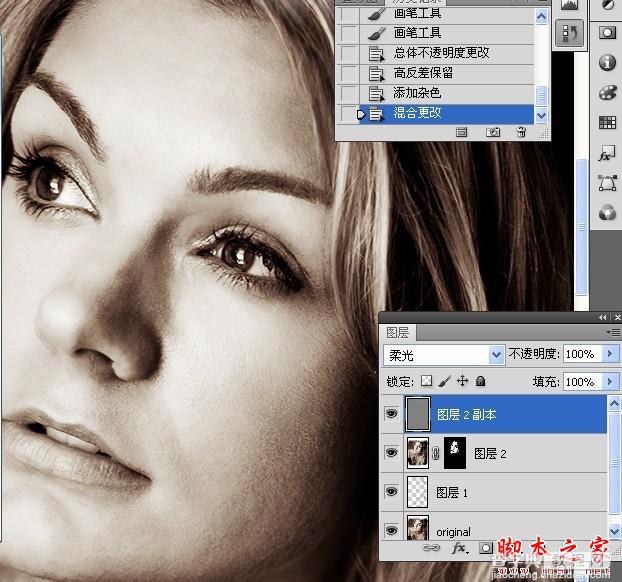Open the 填充 fill slider arrow
The height and width of the screenshot is (582, 622).
[x=610, y=382]
